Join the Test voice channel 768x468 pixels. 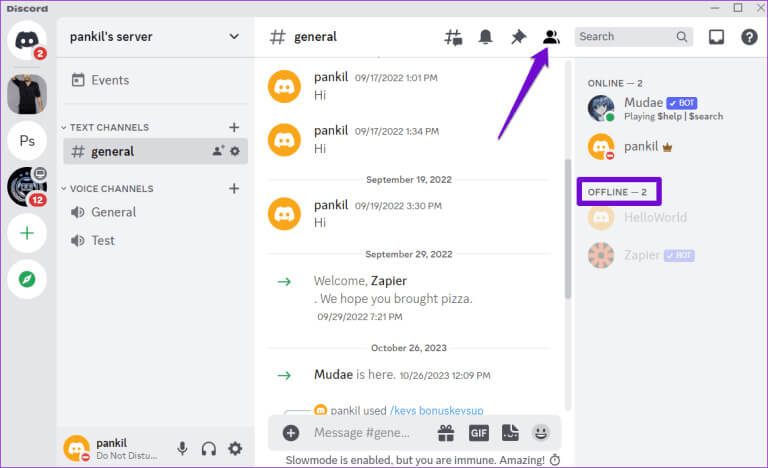pyautogui.click(x=155, y=241)
